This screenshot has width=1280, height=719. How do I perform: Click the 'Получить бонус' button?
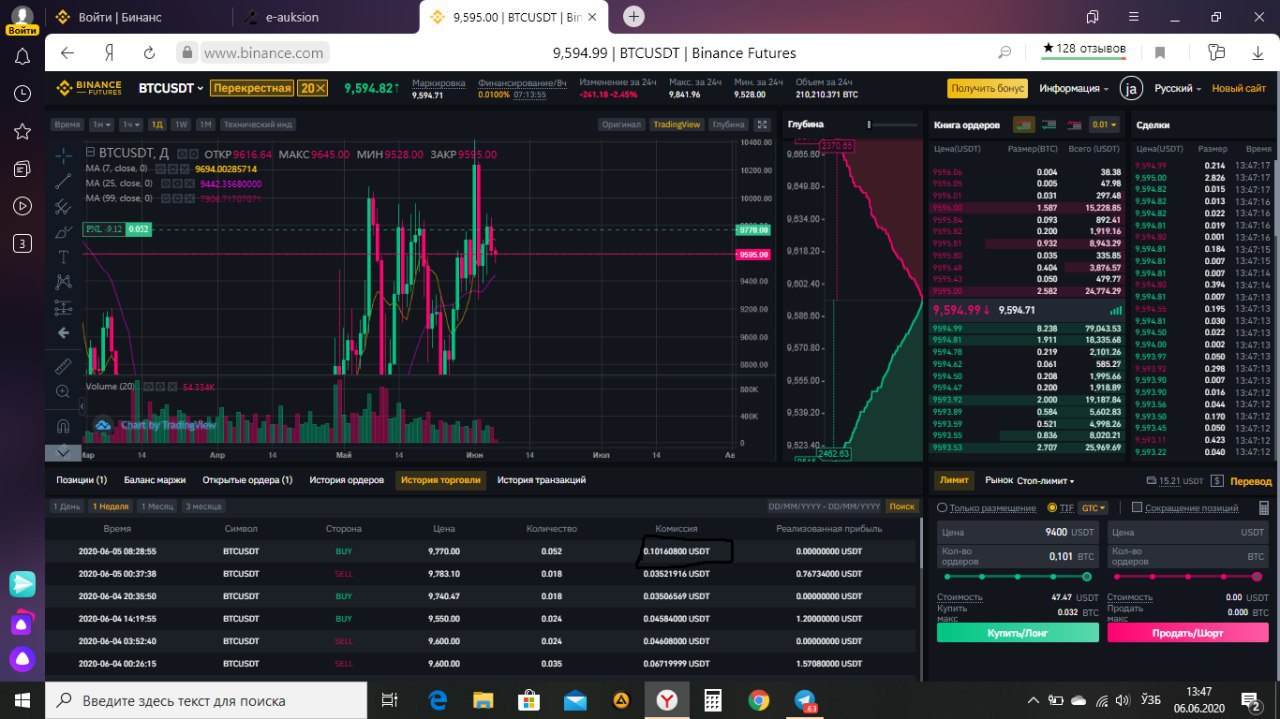point(987,88)
